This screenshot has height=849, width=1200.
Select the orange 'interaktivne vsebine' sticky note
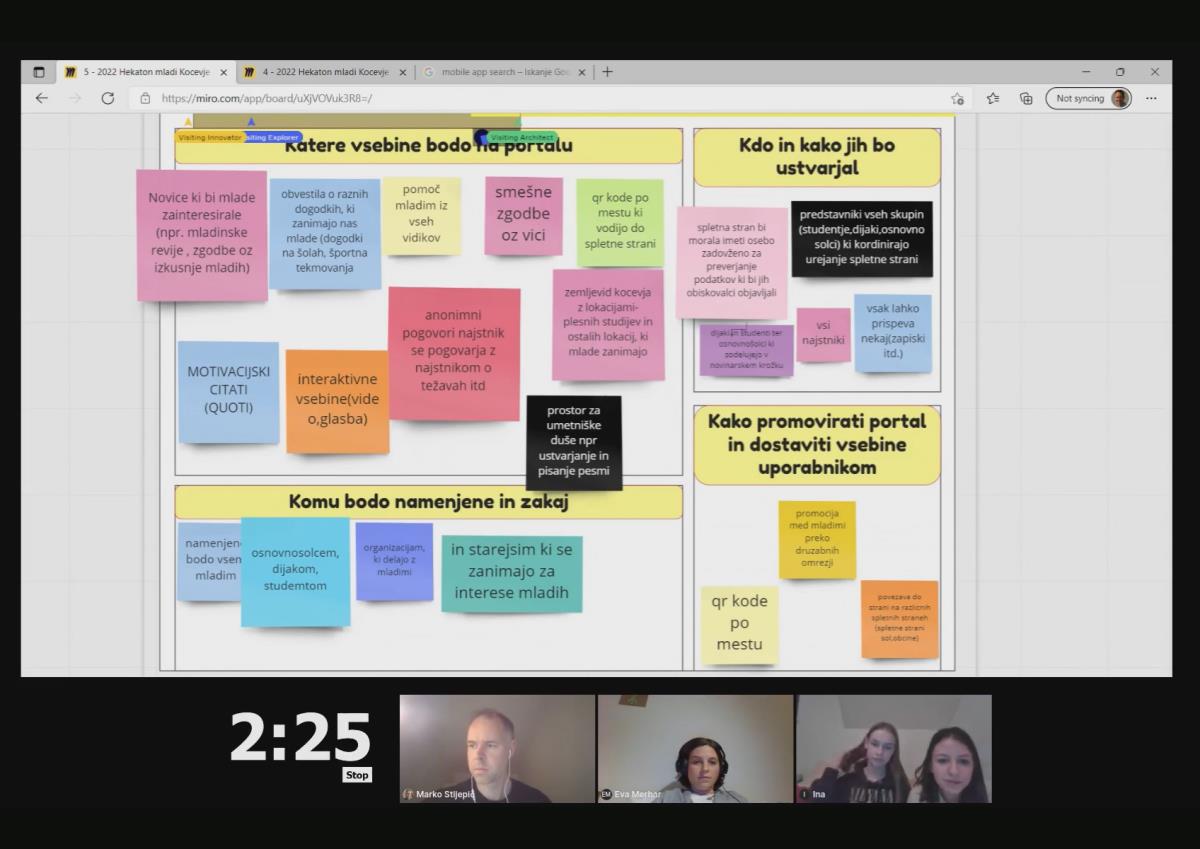[x=337, y=400]
